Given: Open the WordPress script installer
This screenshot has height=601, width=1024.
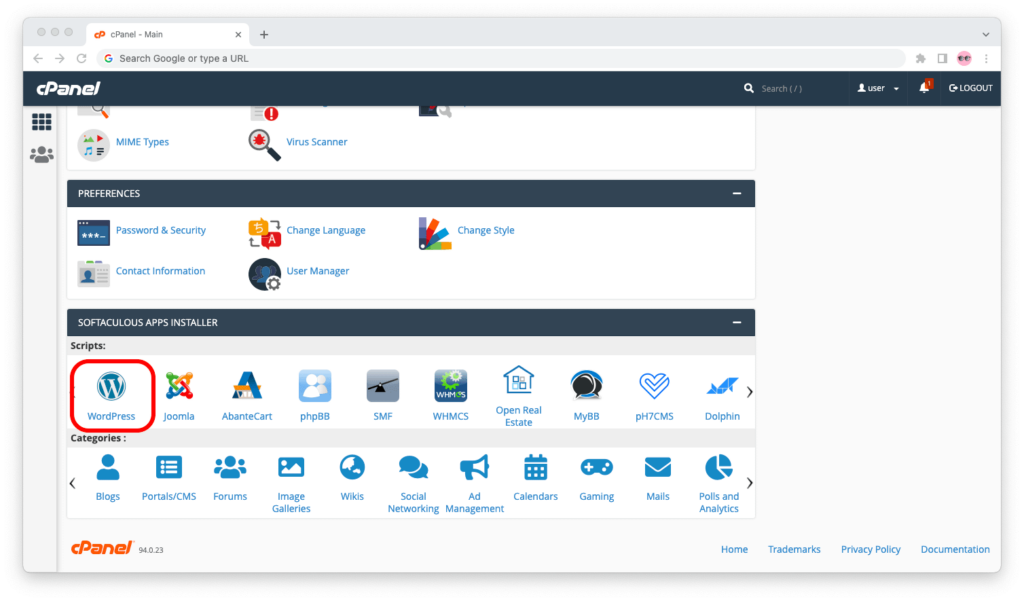Looking at the screenshot, I should (x=111, y=395).
